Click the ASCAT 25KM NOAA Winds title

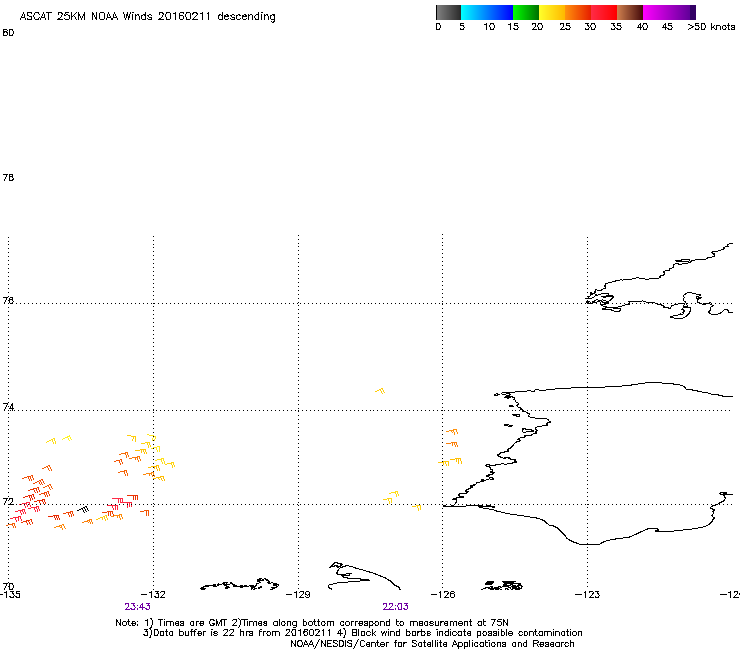tap(147, 17)
